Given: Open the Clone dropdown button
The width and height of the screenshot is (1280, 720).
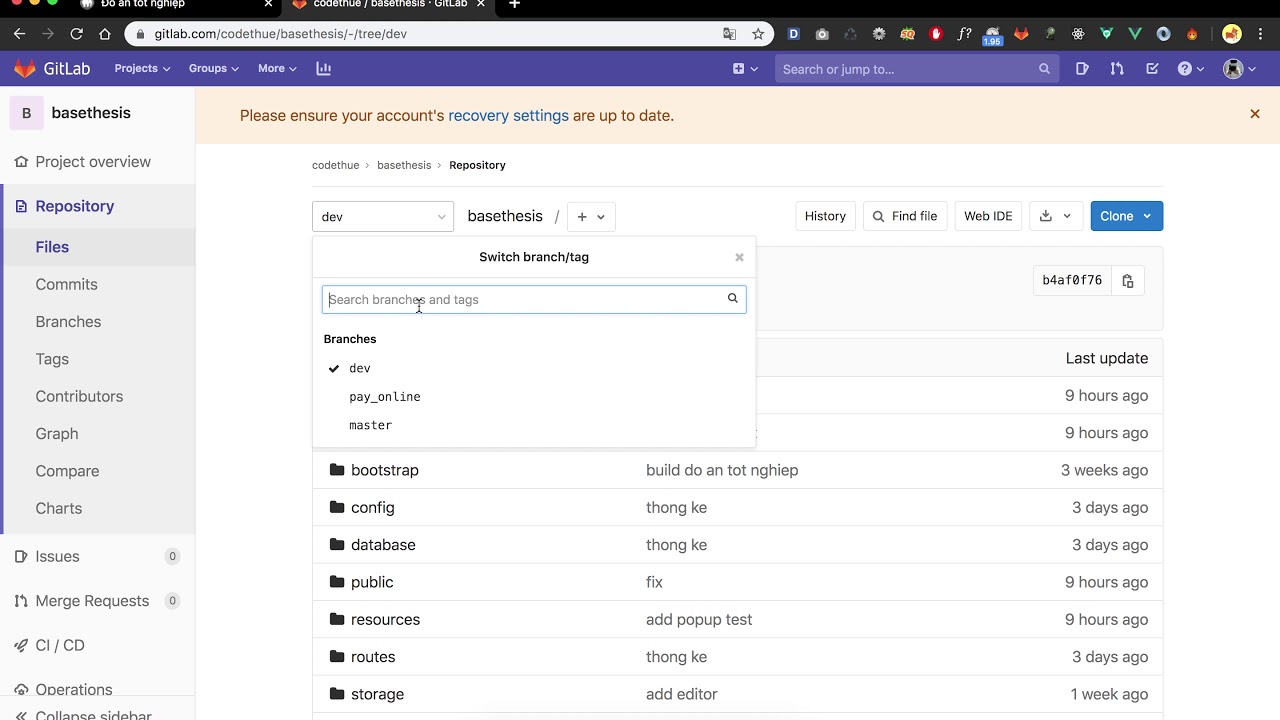Looking at the screenshot, I should [1126, 216].
